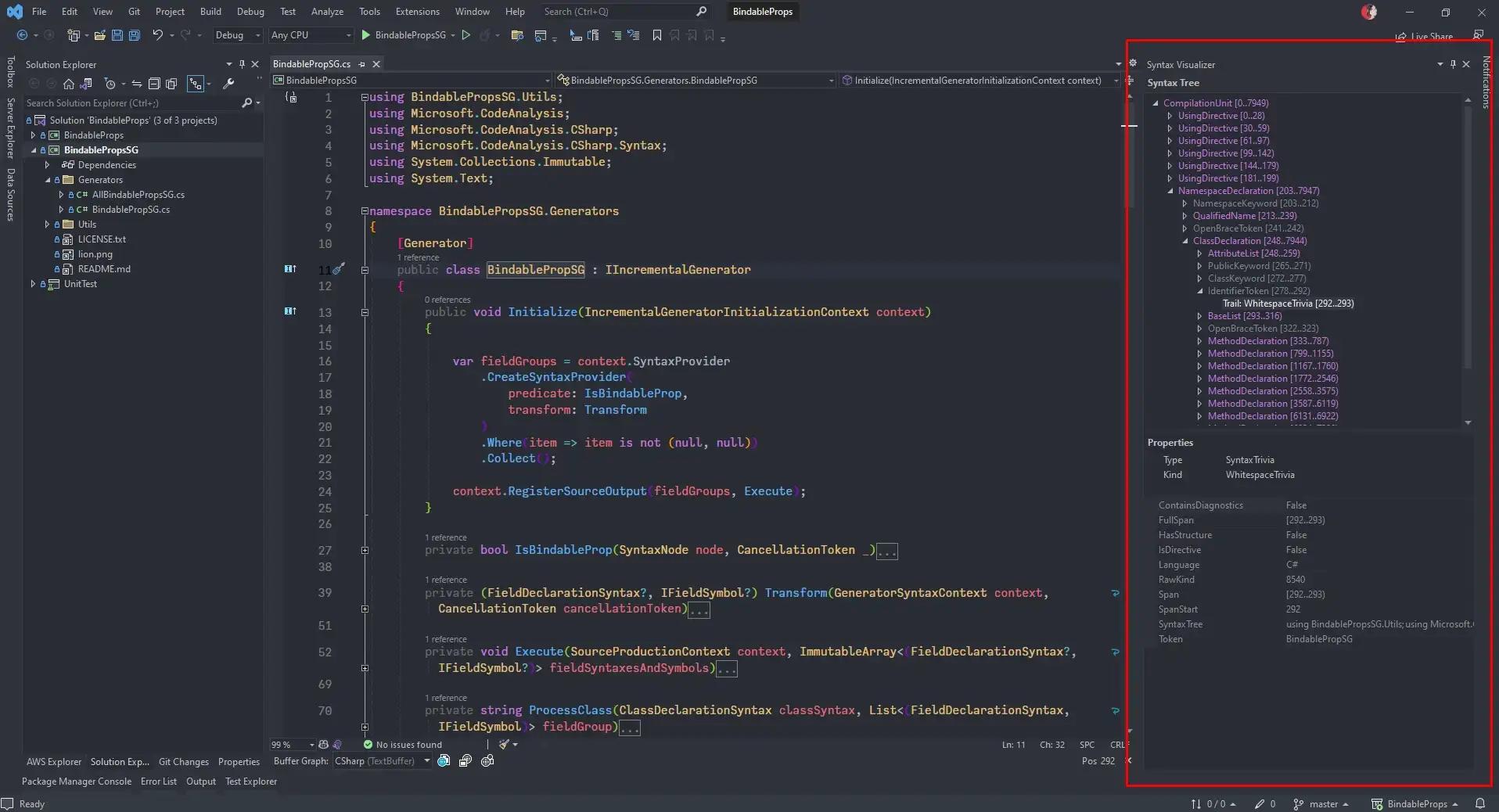This screenshot has width=1499, height=812.
Task: Expand the Utils folder in Solution Explorer
Action: point(47,225)
